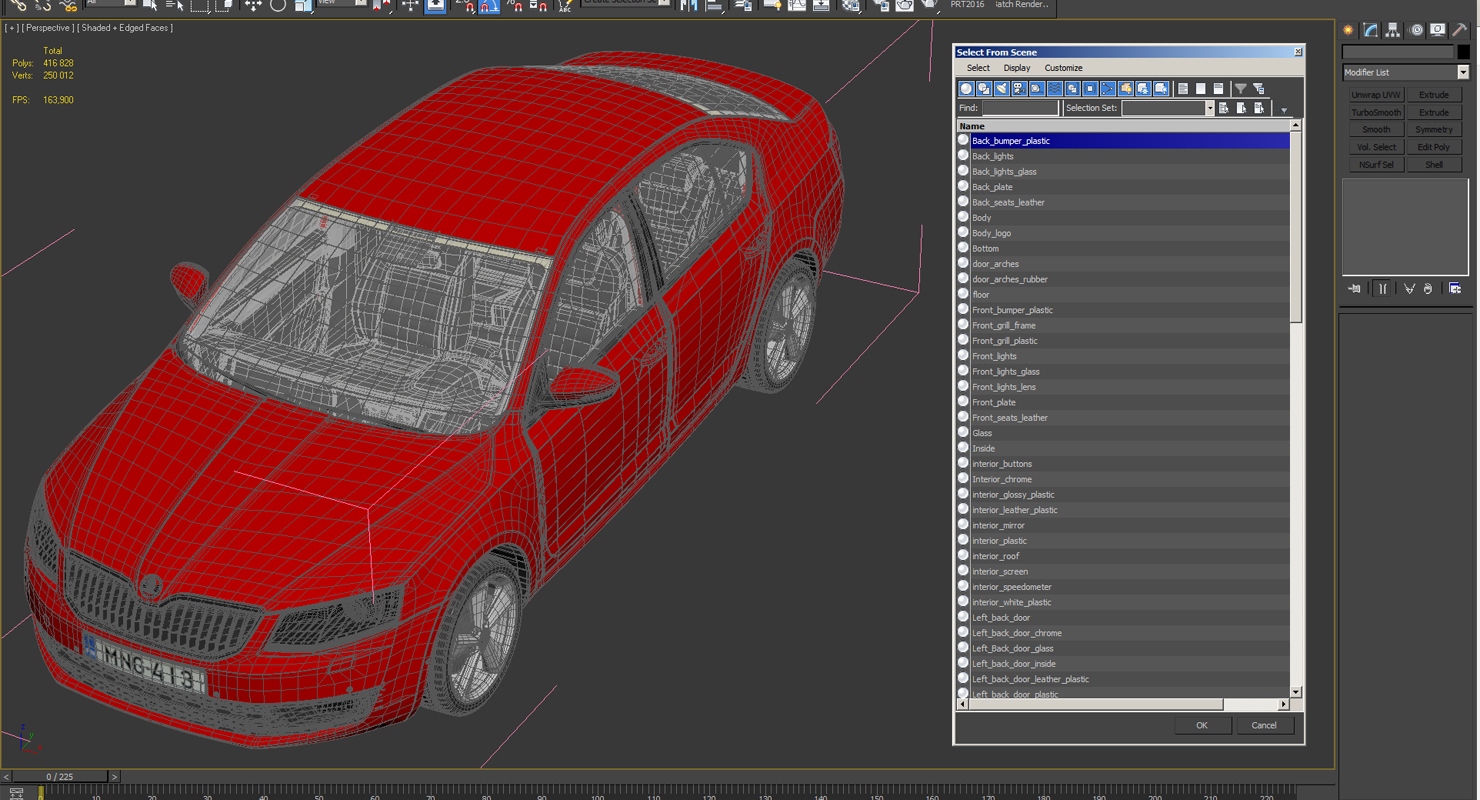Click Show End Result icon below stack

click(x=1383, y=289)
